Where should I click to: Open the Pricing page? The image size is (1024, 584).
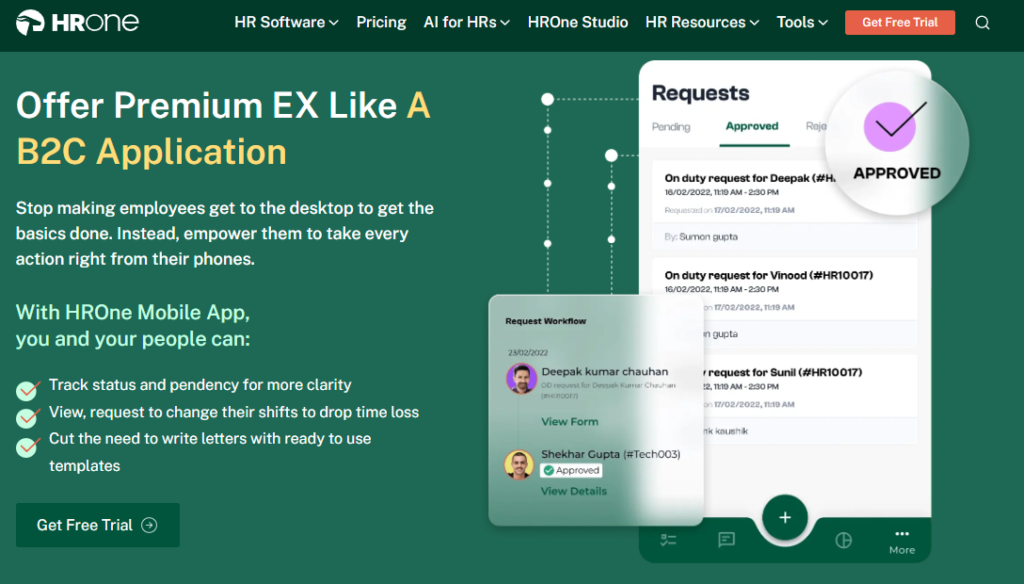coord(381,22)
